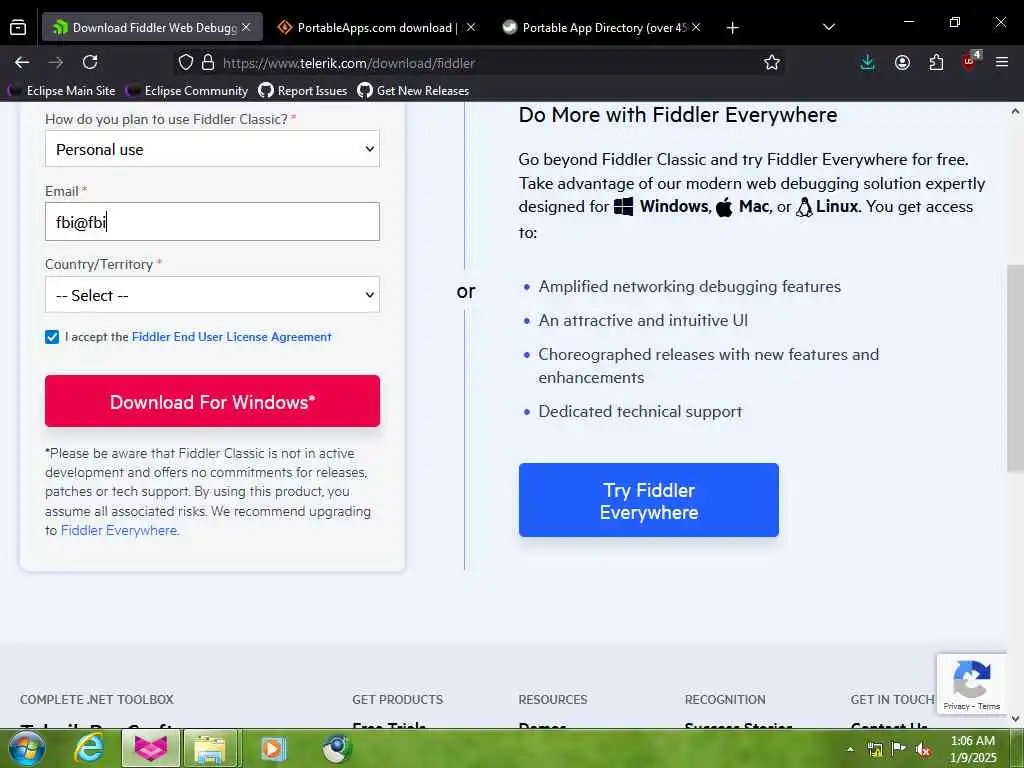
Task: List all tabs dropdown arrow
Action: (x=829, y=27)
